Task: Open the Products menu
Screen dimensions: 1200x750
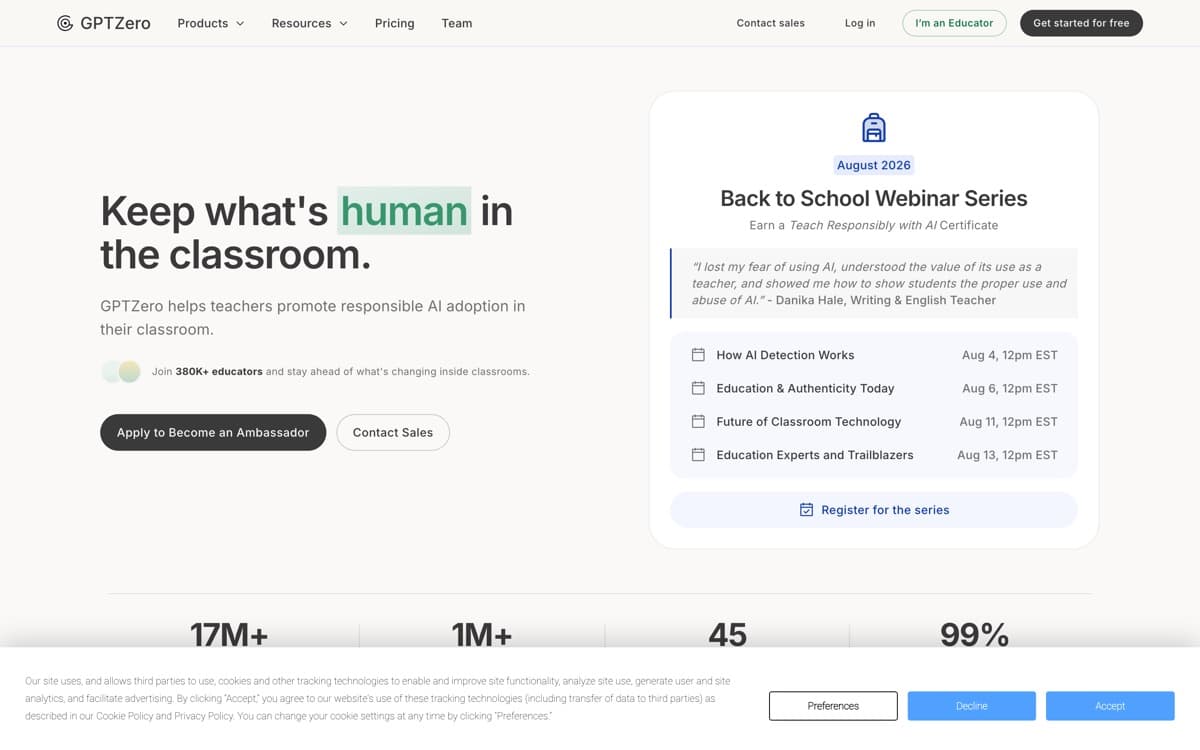Action: pyautogui.click(x=211, y=23)
